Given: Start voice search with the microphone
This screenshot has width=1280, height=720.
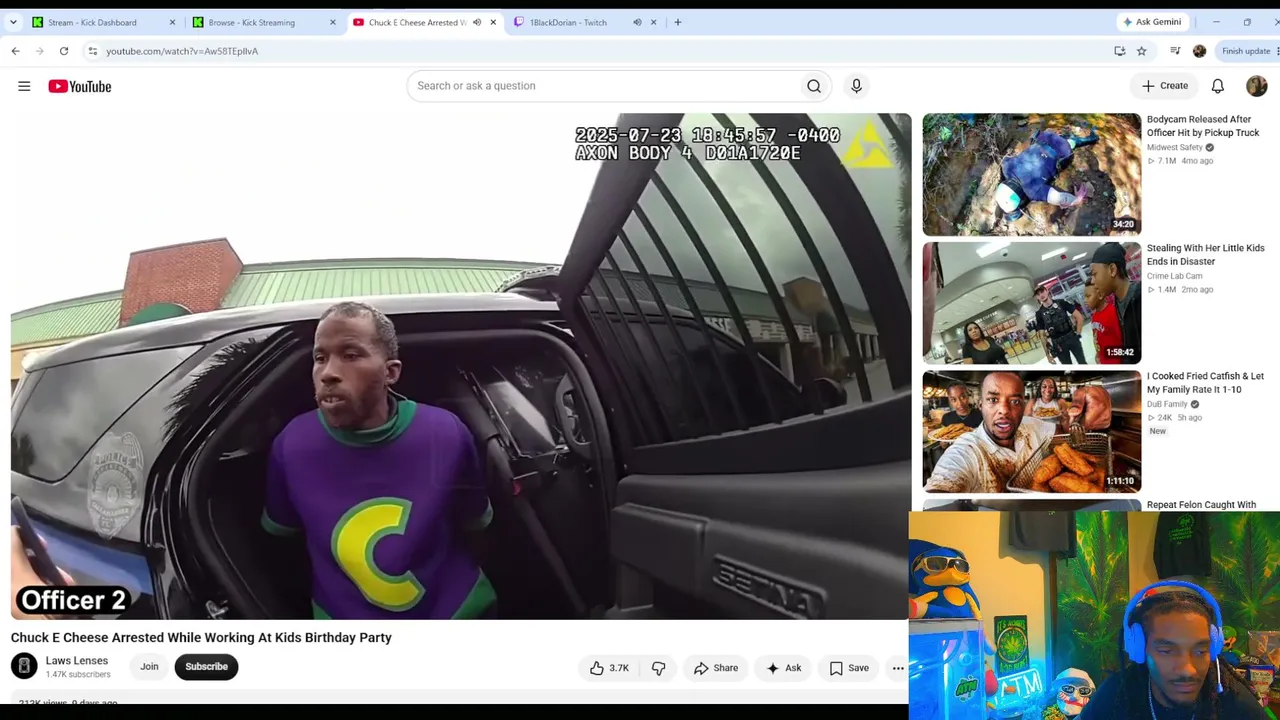Looking at the screenshot, I should pos(856,86).
